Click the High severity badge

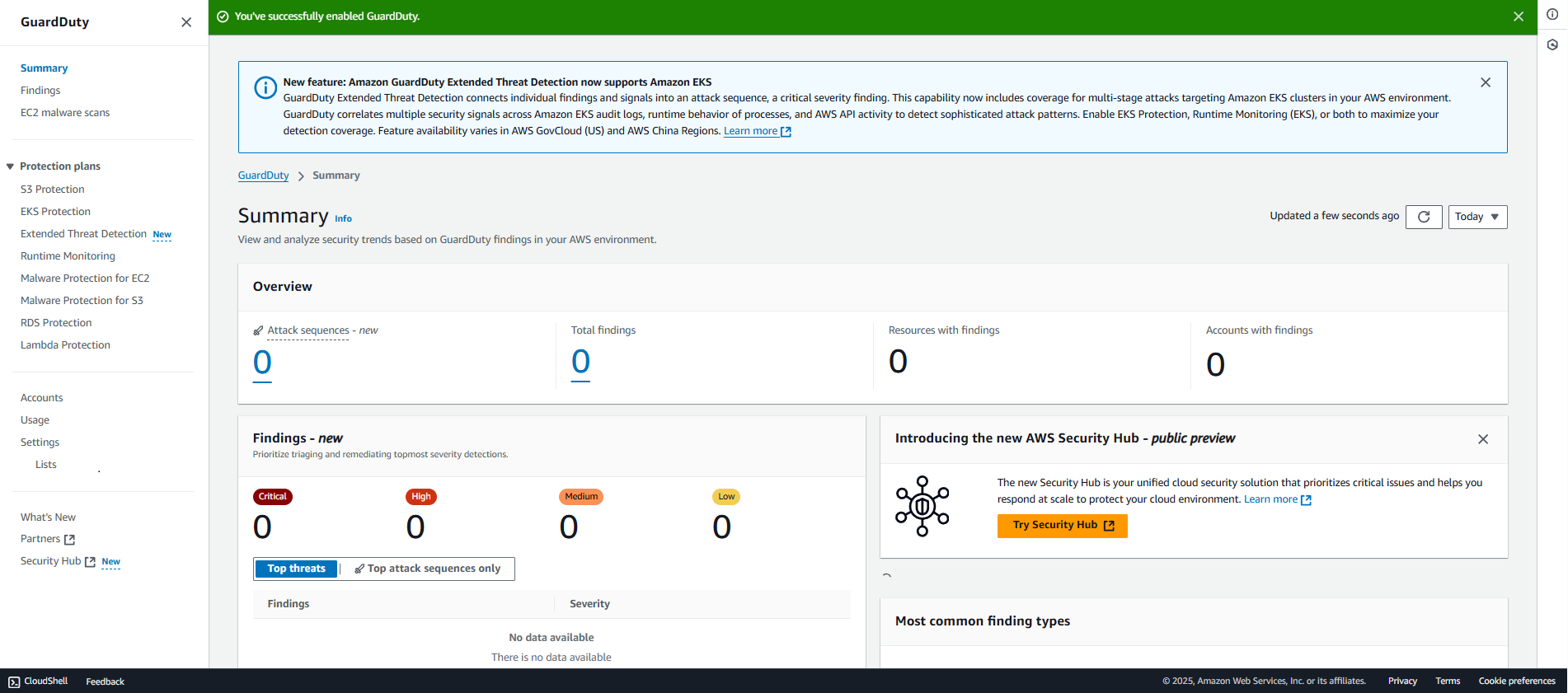(x=421, y=497)
